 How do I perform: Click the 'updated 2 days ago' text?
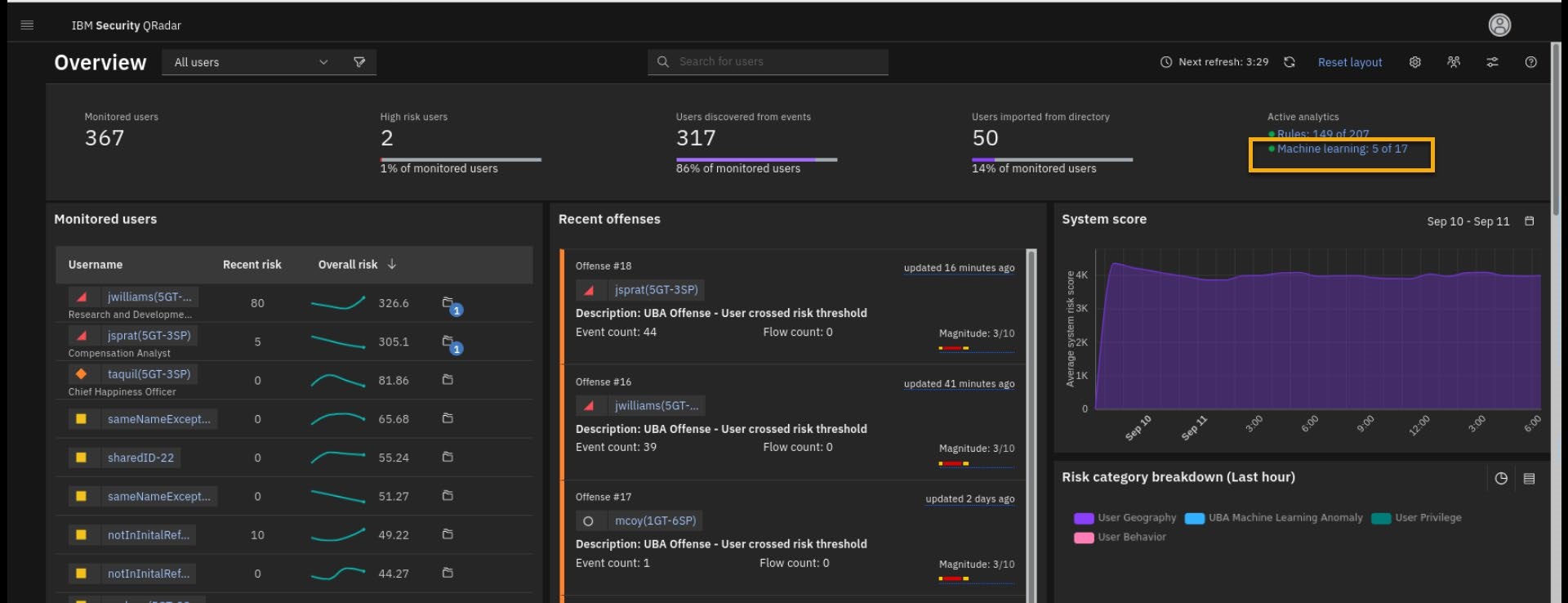(970, 499)
